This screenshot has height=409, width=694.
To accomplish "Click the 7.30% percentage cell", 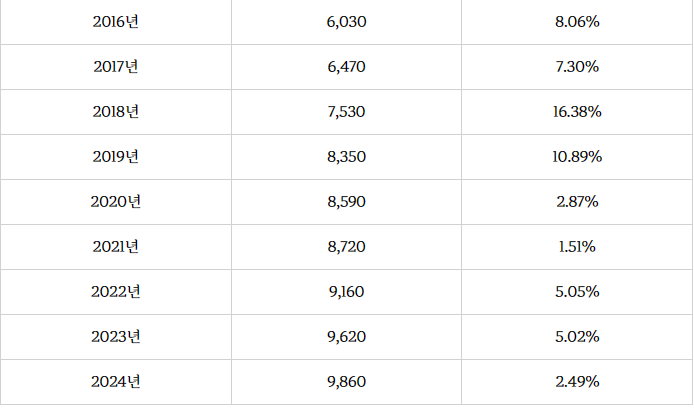I will pos(576,67).
